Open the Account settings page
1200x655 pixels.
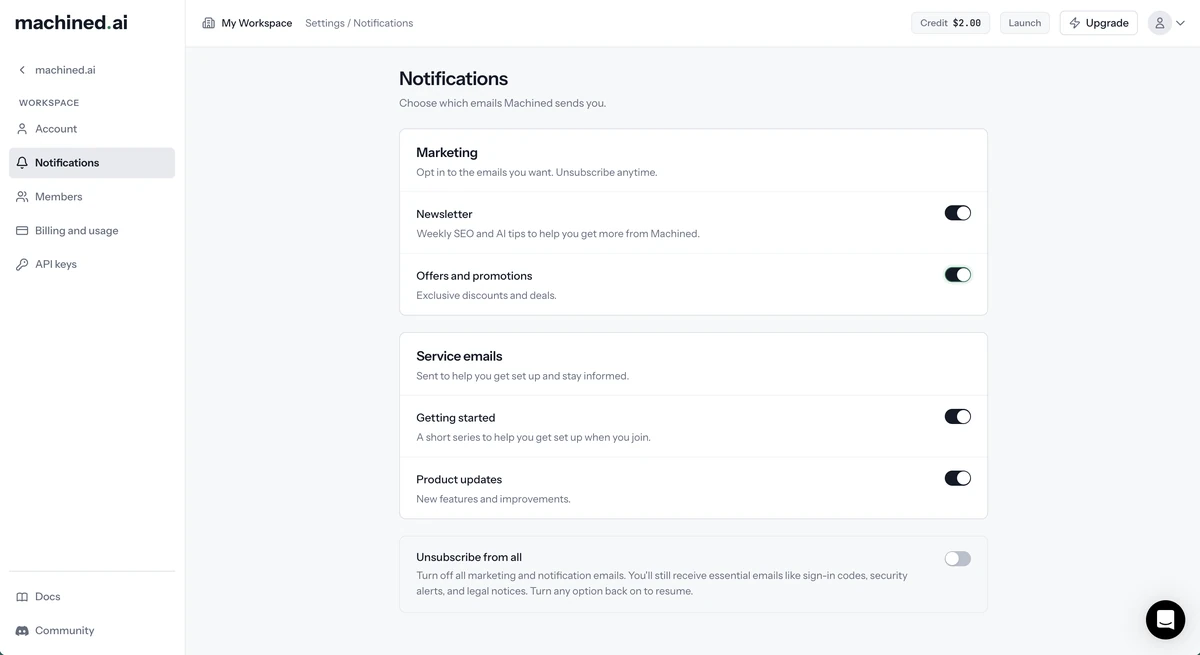(x=92, y=129)
